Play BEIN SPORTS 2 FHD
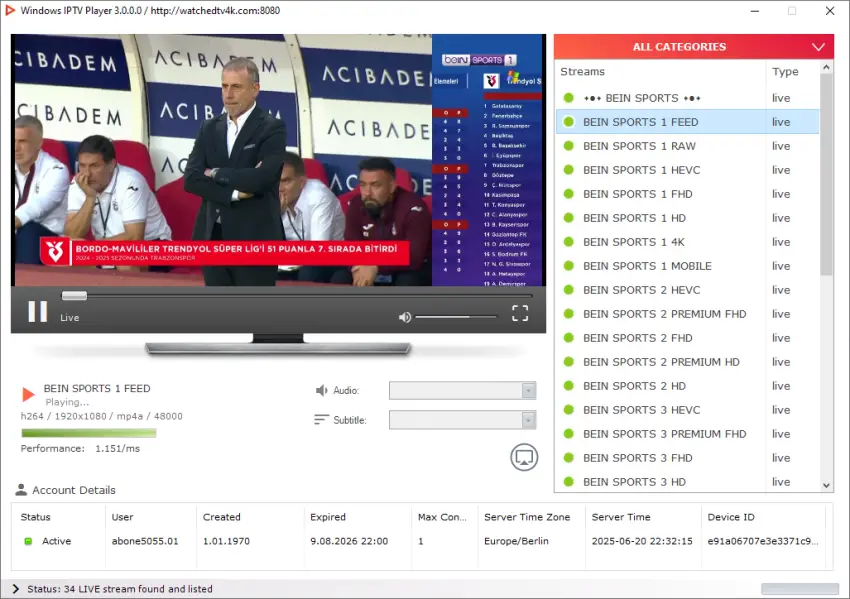The width and height of the screenshot is (850, 599). pyautogui.click(x=687, y=338)
